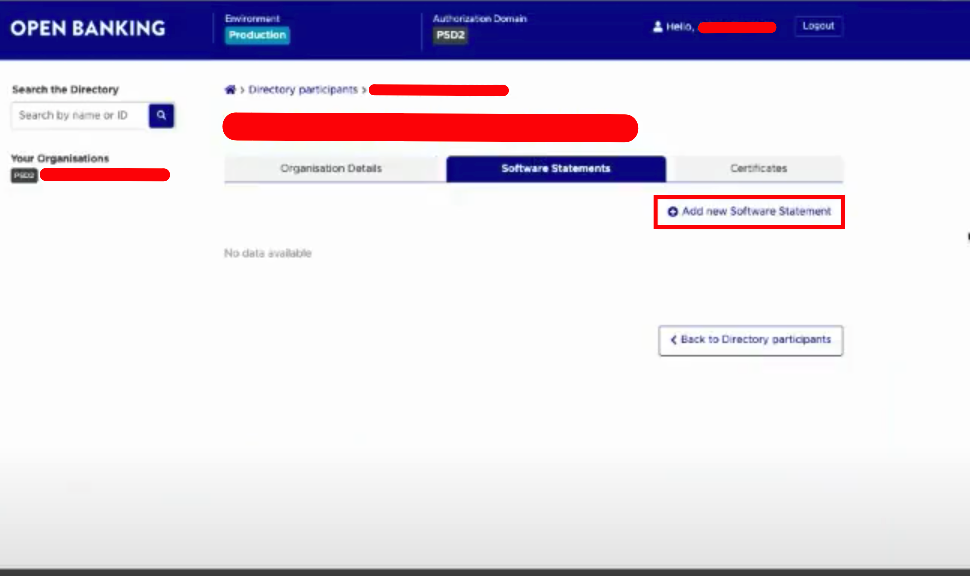Screen dimensions: 970x576
Task: Click the magnifier search button
Action: pyautogui.click(x=161, y=115)
